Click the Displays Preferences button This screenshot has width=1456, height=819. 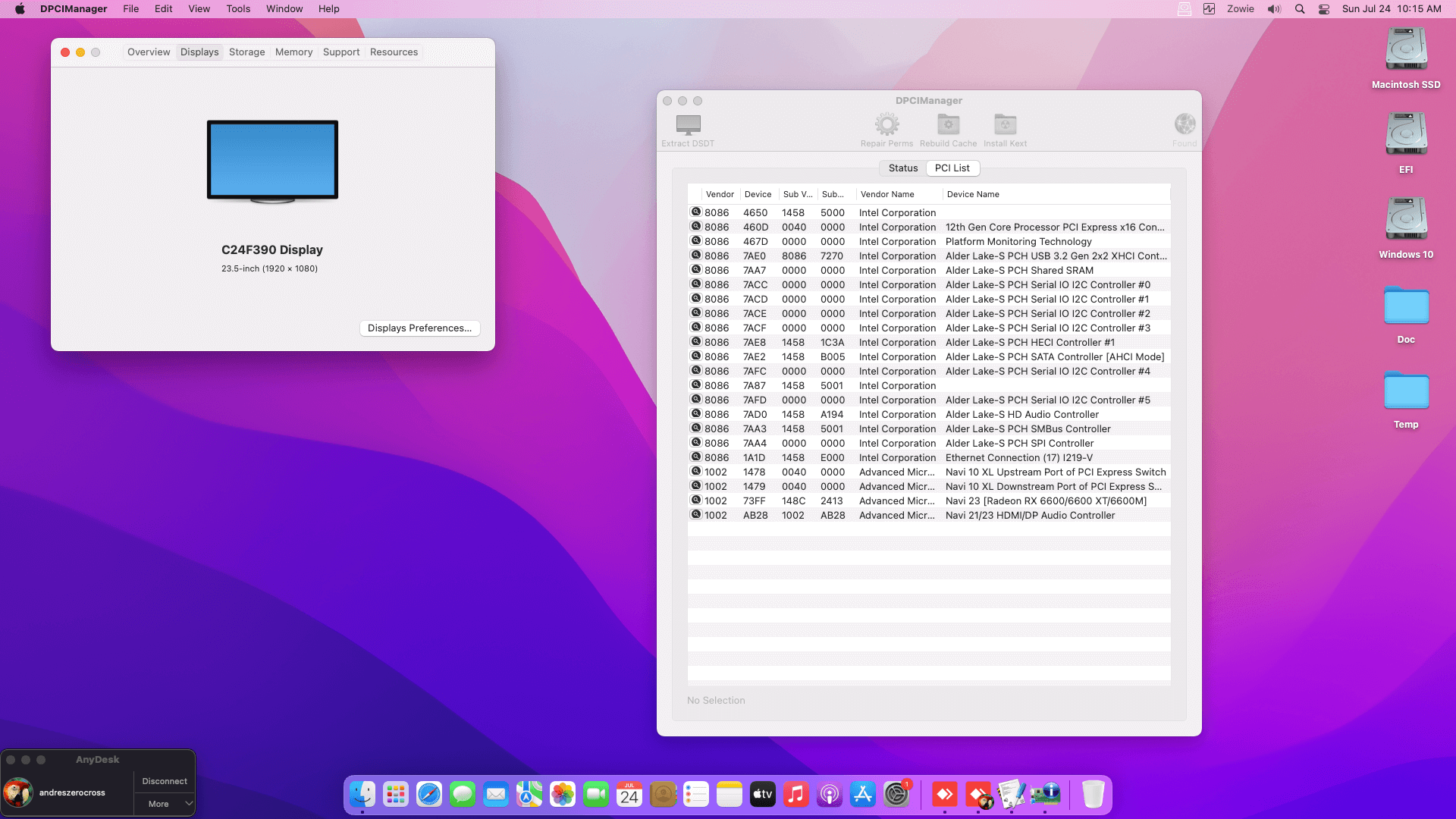coord(419,328)
